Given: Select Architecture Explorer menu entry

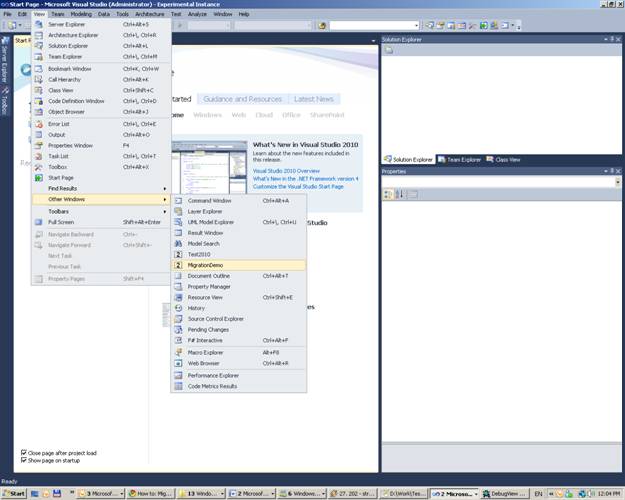Looking at the screenshot, I should coord(101,35).
